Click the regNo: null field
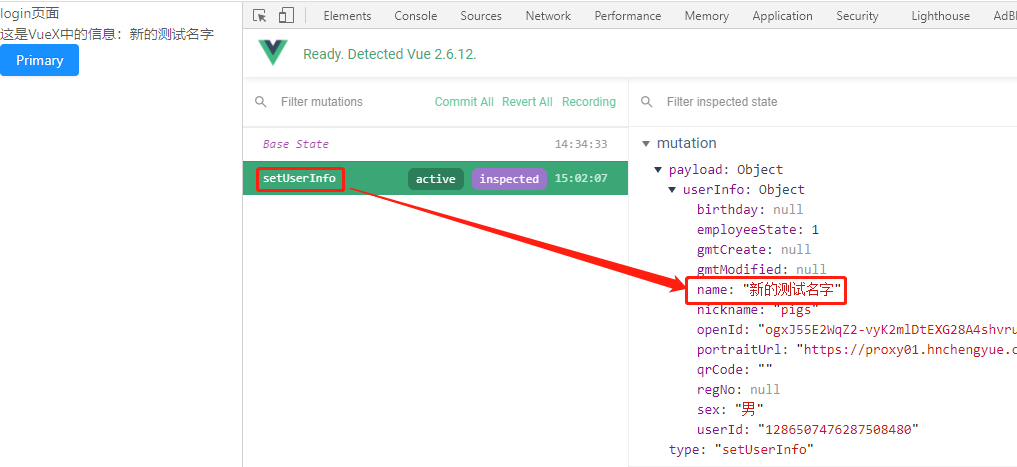Image resolution: width=1017 pixels, height=467 pixels. tap(739, 390)
